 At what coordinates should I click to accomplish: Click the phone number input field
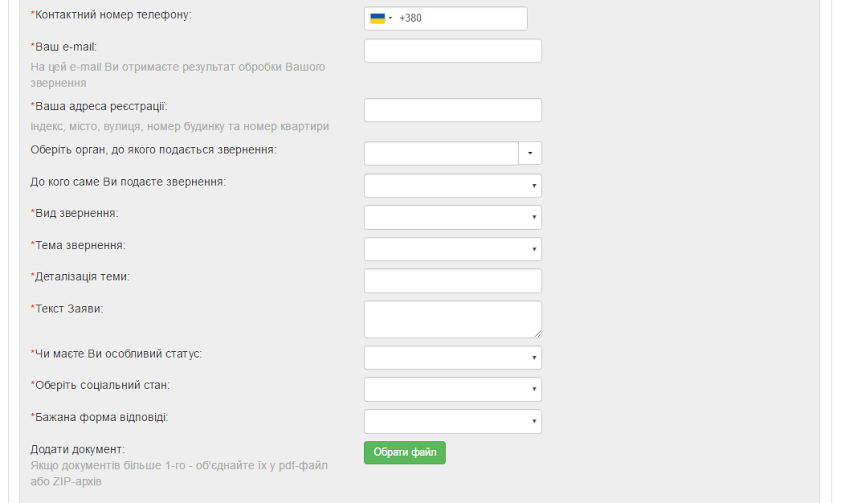click(460, 18)
